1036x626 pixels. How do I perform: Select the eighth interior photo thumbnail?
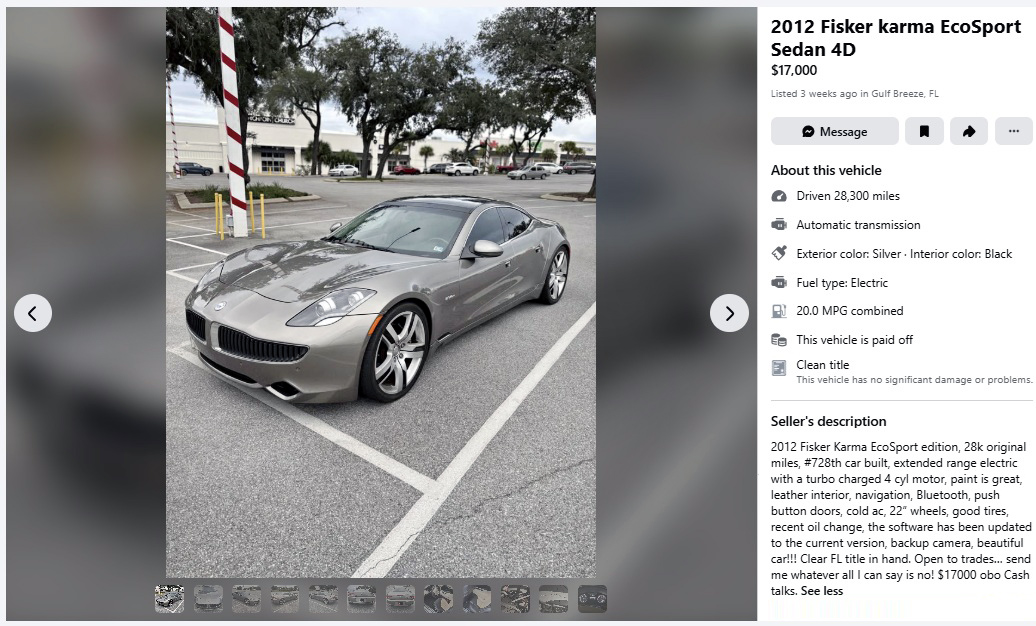tap(439, 599)
